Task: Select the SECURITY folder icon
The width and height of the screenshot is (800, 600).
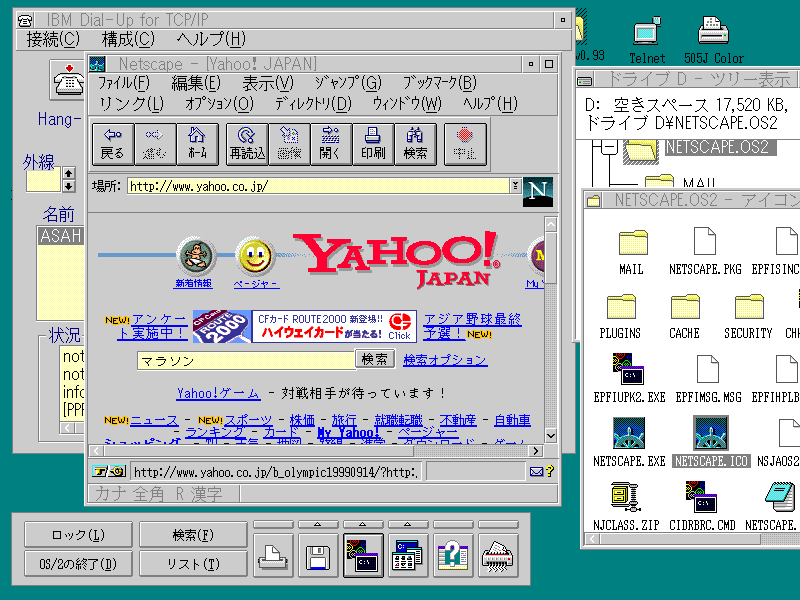Action: [x=748, y=307]
